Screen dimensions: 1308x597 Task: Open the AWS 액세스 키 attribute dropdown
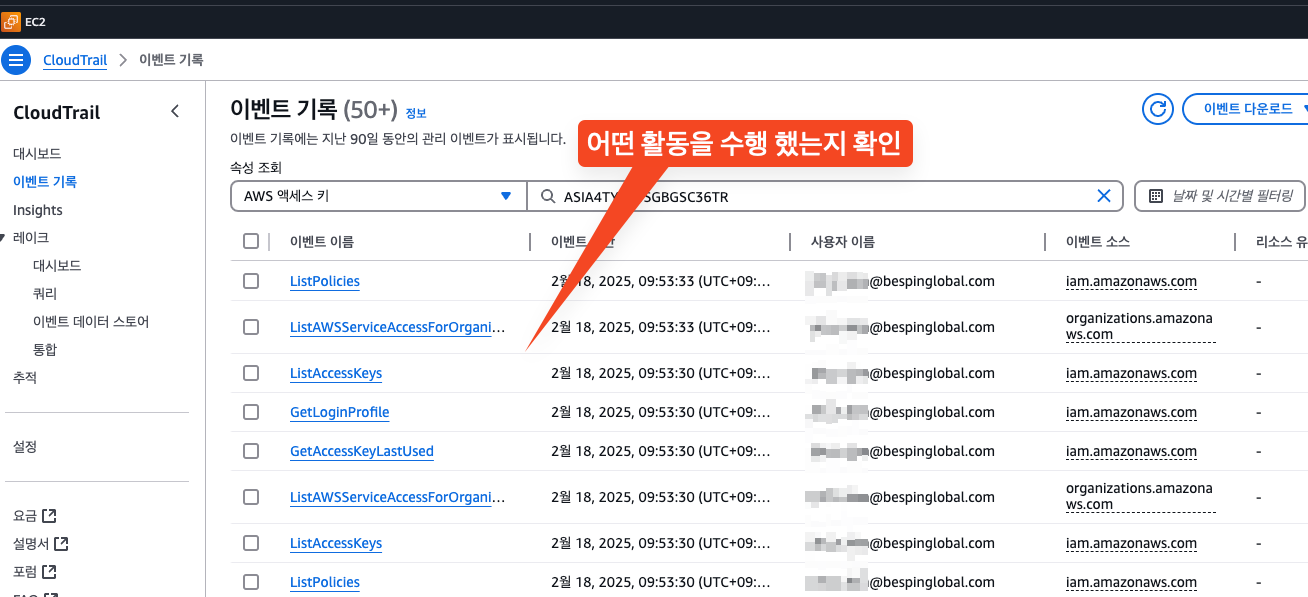(x=379, y=196)
